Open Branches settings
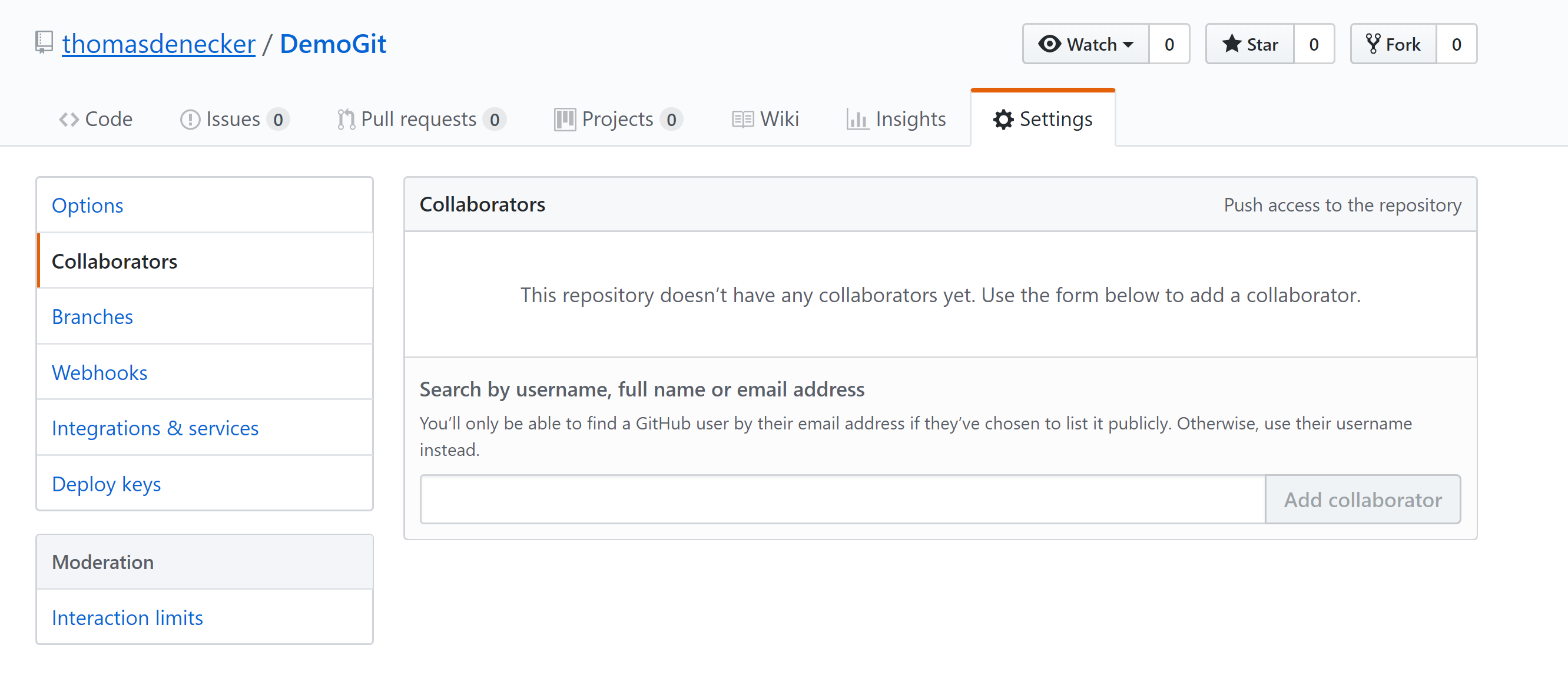This screenshot has width=1568, height=691. pos(204,316)
